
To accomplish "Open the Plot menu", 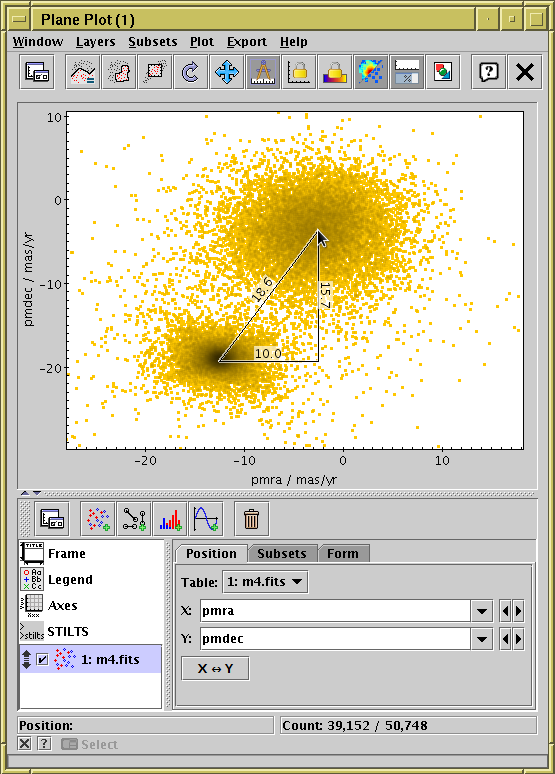I will pos(202,42).
